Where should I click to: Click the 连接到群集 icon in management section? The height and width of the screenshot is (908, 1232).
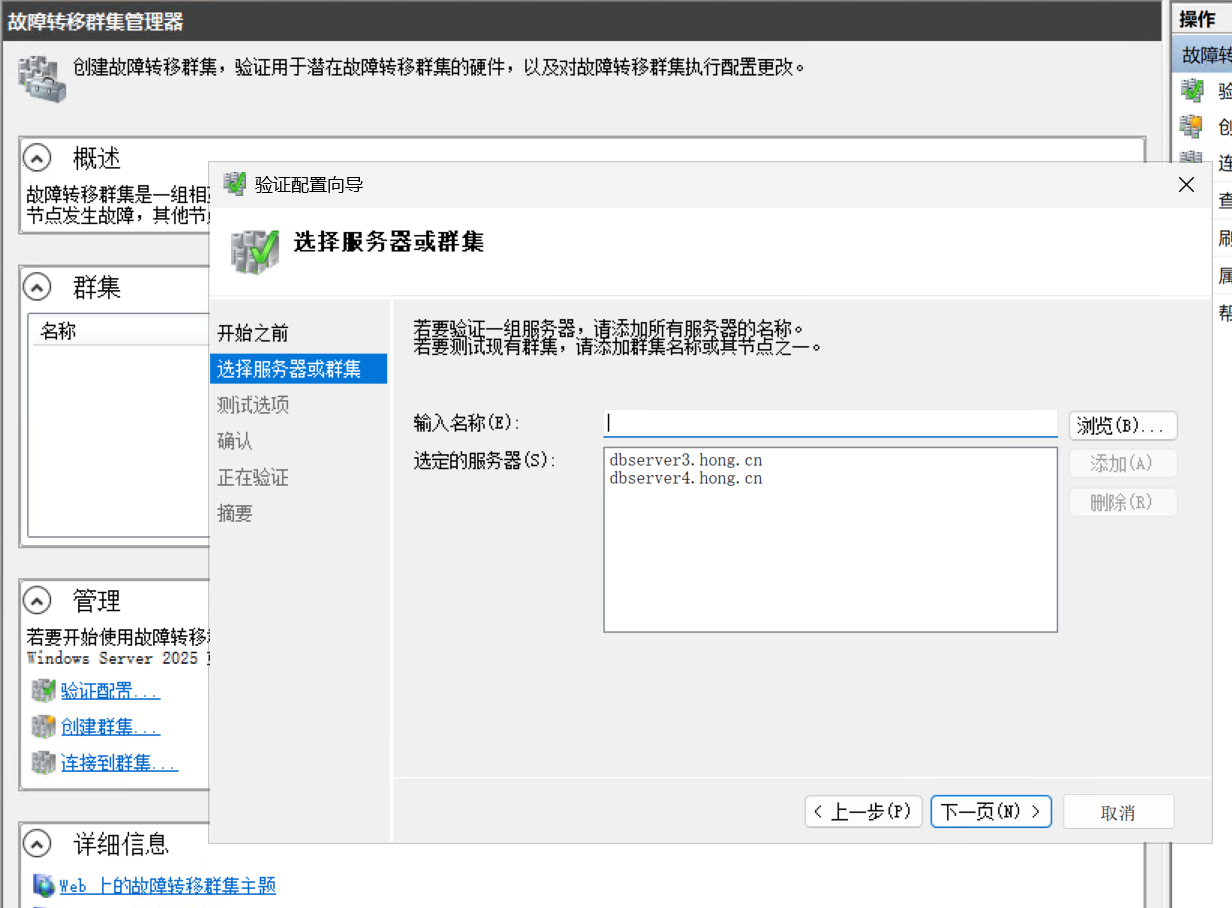(43, 763)
